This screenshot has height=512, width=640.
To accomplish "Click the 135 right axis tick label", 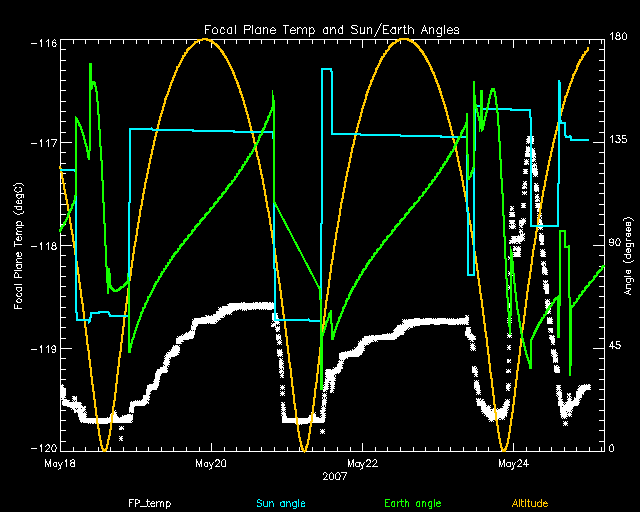I will point(619,143).
